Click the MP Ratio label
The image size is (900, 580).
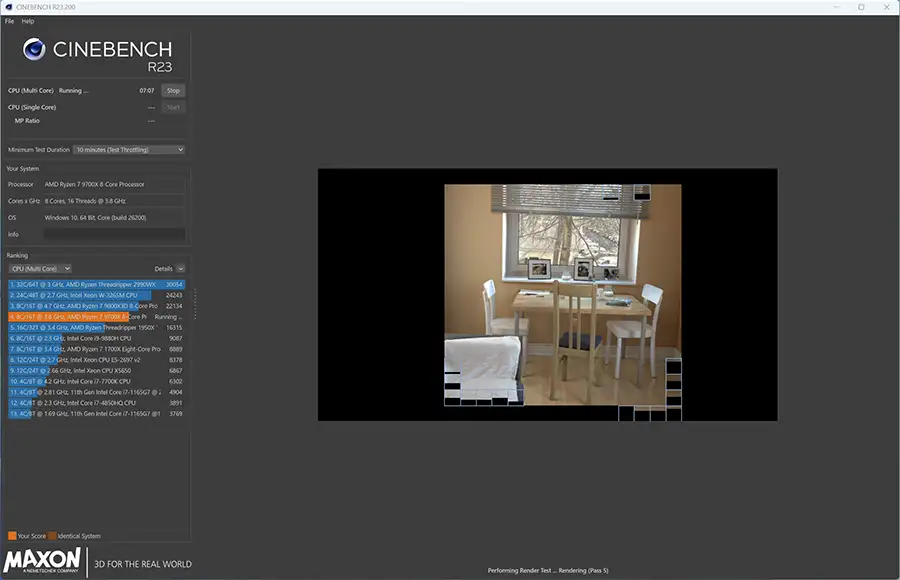point(27,121)
